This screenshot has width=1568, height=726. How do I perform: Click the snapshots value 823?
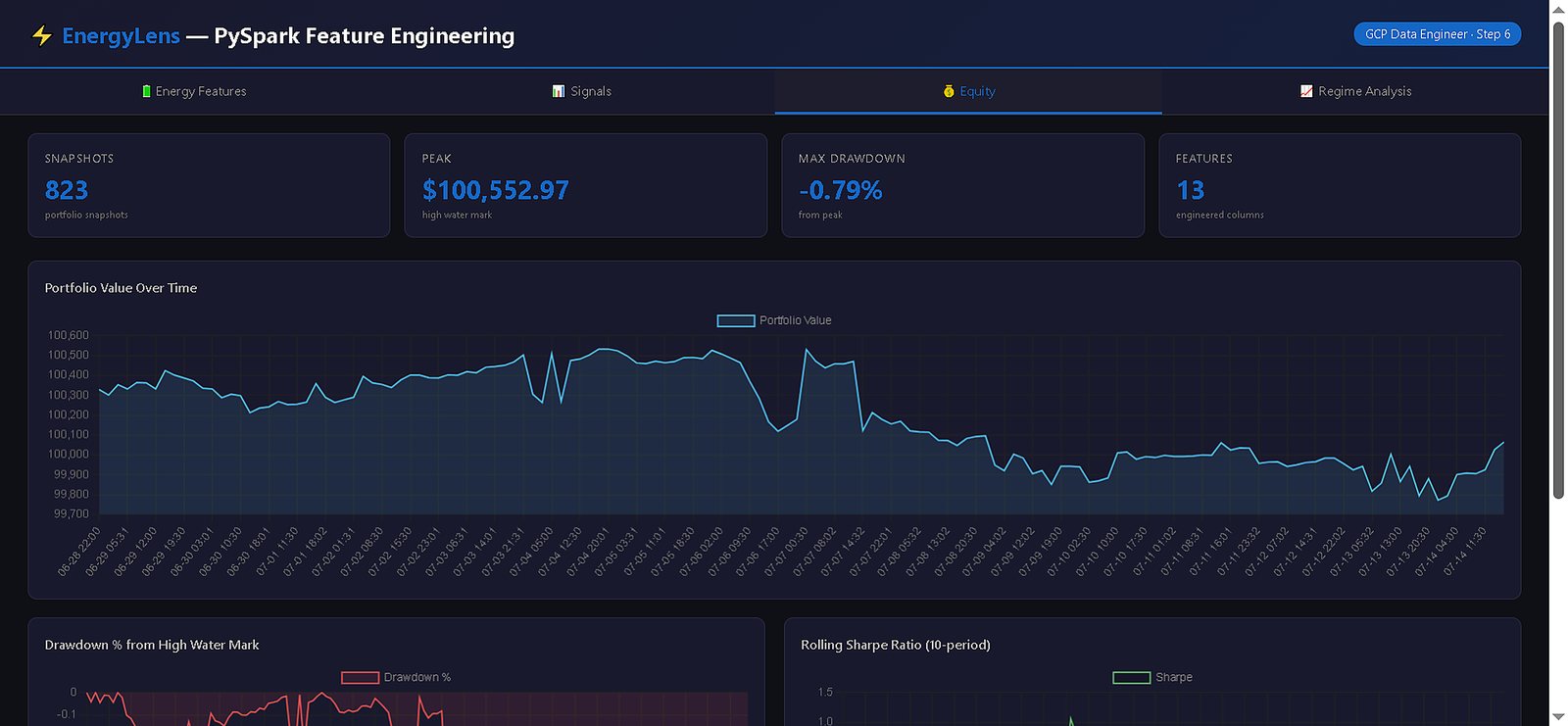coord(67,190)
